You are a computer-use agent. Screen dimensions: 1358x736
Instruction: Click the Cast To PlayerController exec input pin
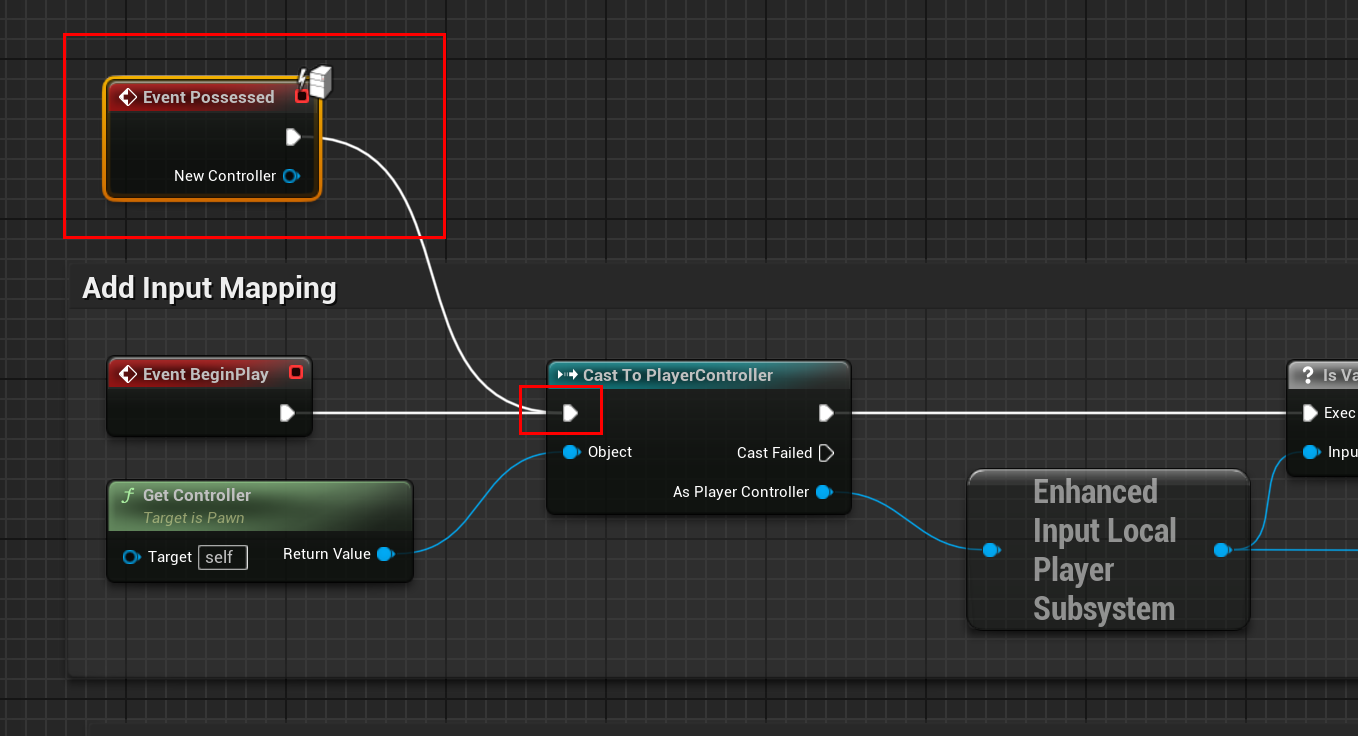[x=570, y=413]
